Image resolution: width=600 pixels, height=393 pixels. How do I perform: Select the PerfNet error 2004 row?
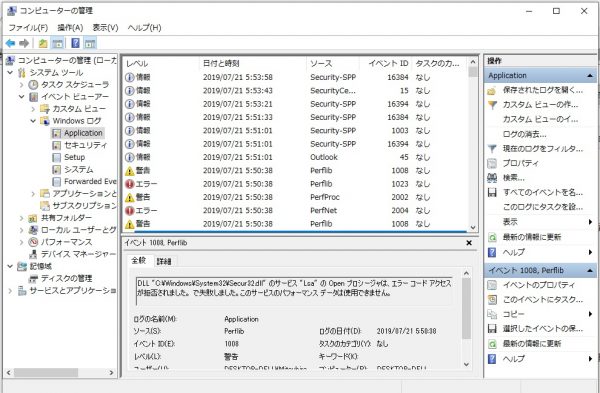pos(295,210)
